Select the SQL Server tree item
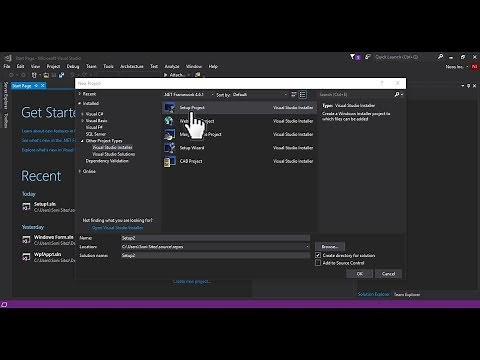Viewport: 480px width, 360px height. (96, 134)
